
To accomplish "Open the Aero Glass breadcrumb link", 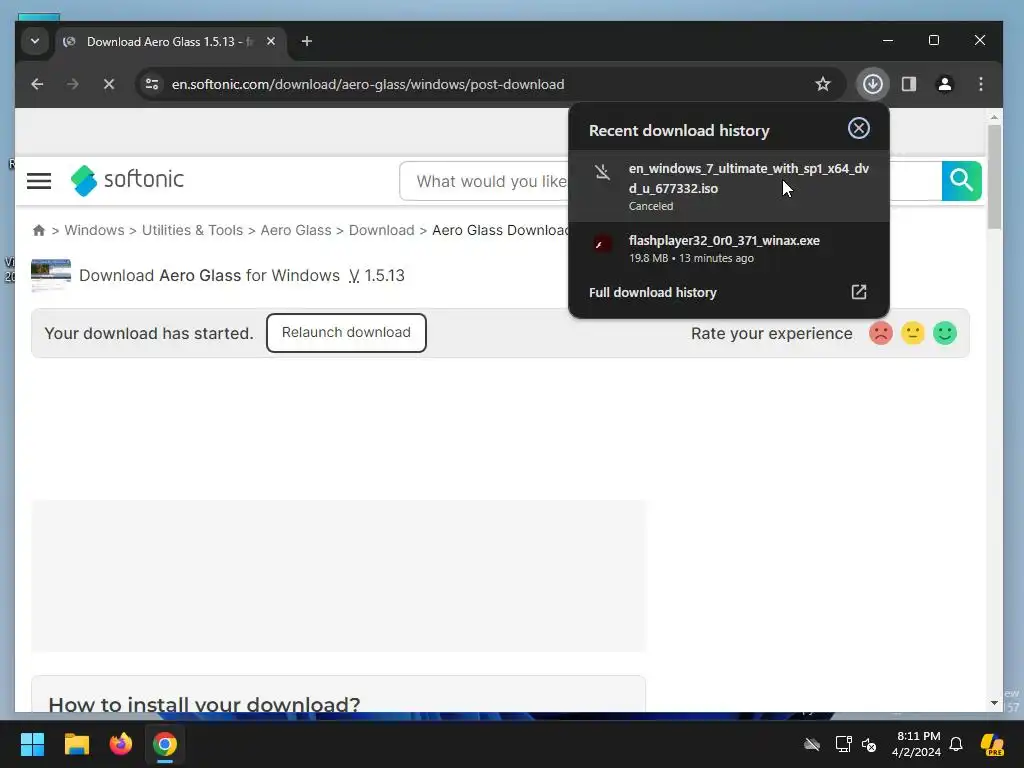I will click(x=296, y=231).
